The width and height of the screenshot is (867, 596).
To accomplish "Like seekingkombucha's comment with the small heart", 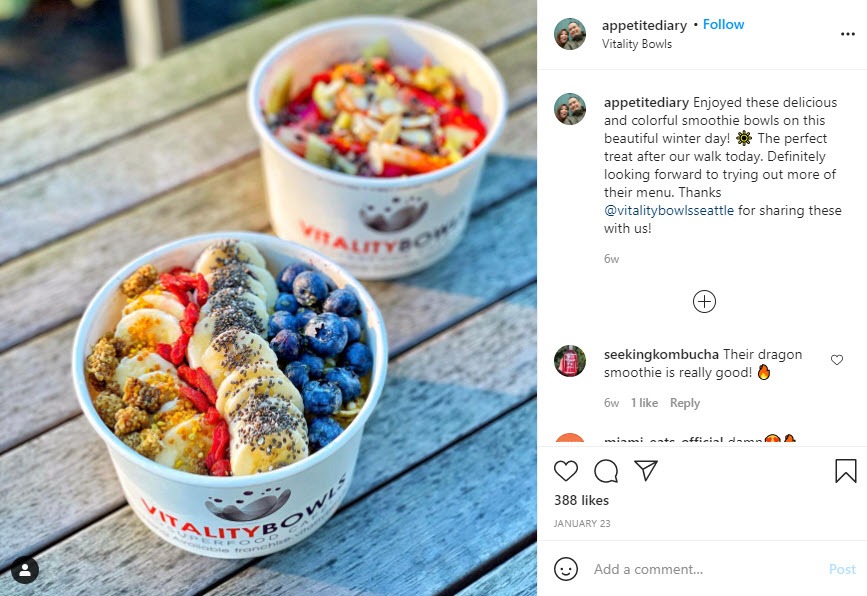I will (x=837, y=360).
